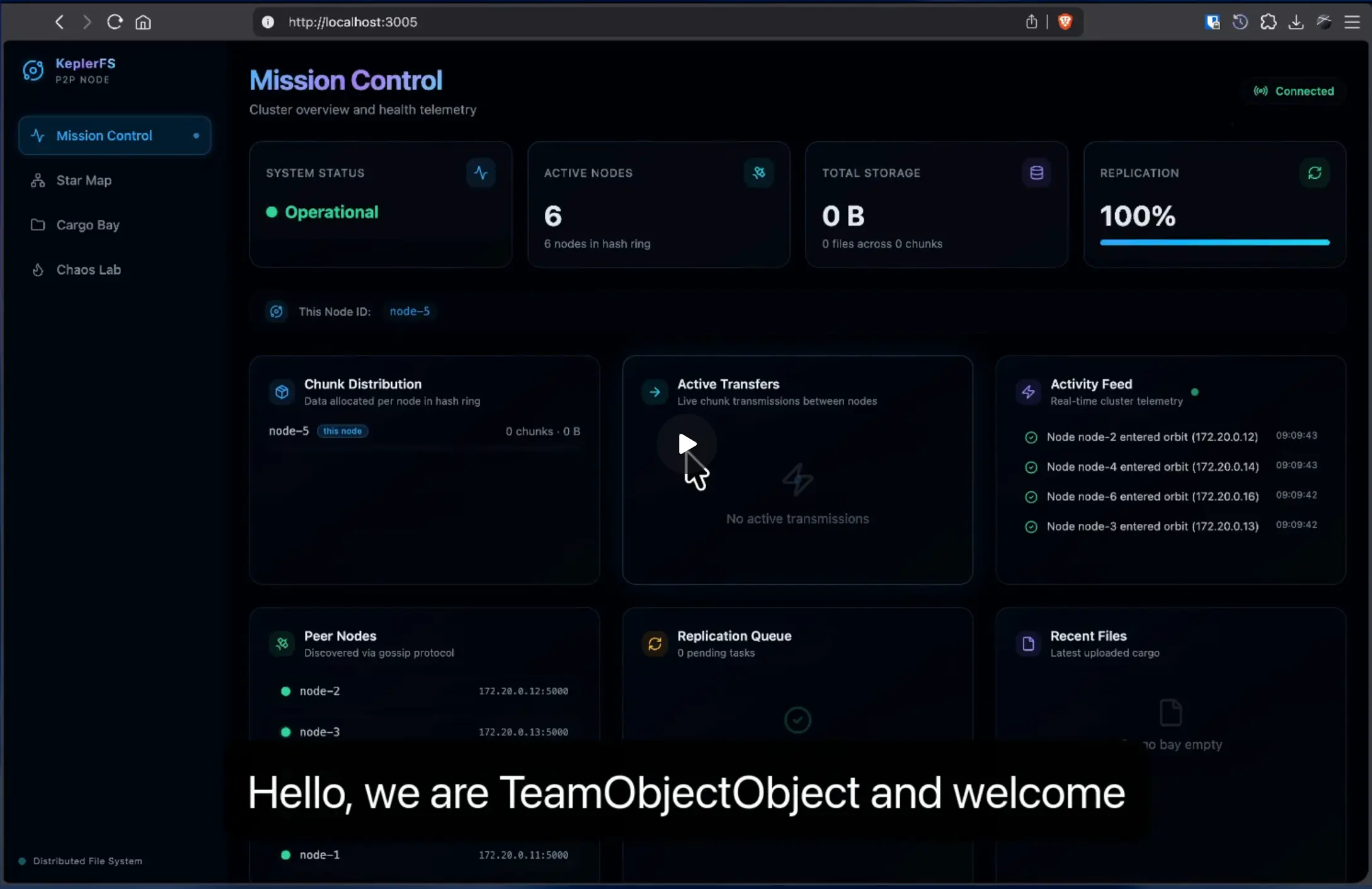
Task: Reload the page in the browser
Action: pos(115,22)
